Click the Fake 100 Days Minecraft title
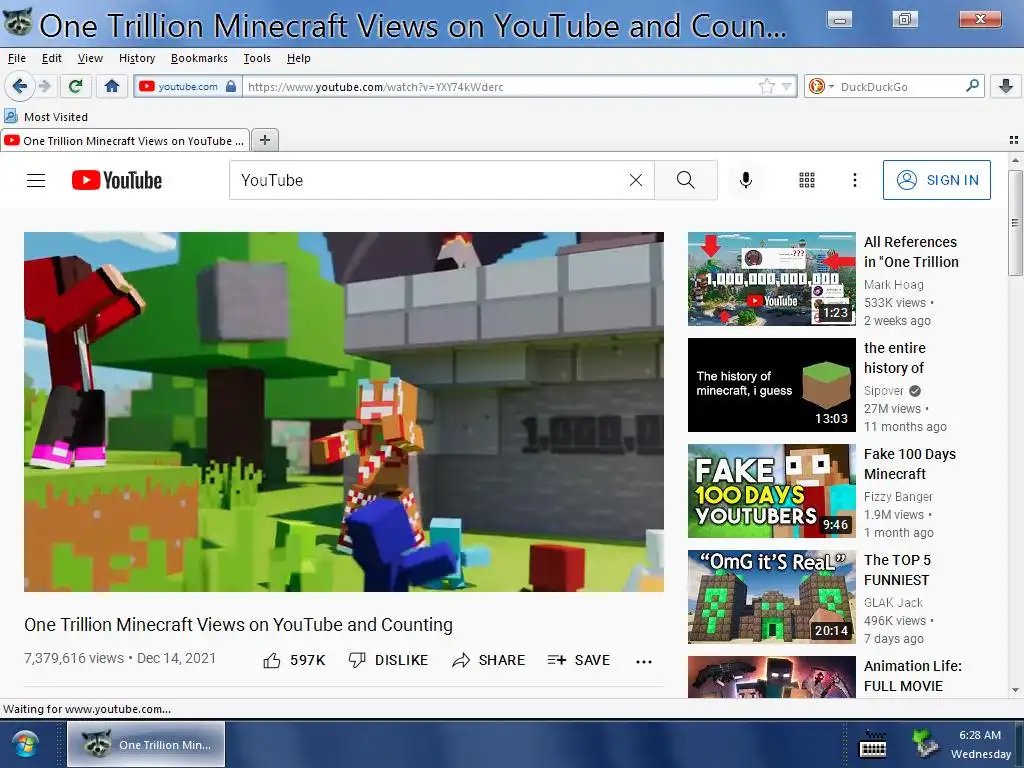 coord(910,464)
